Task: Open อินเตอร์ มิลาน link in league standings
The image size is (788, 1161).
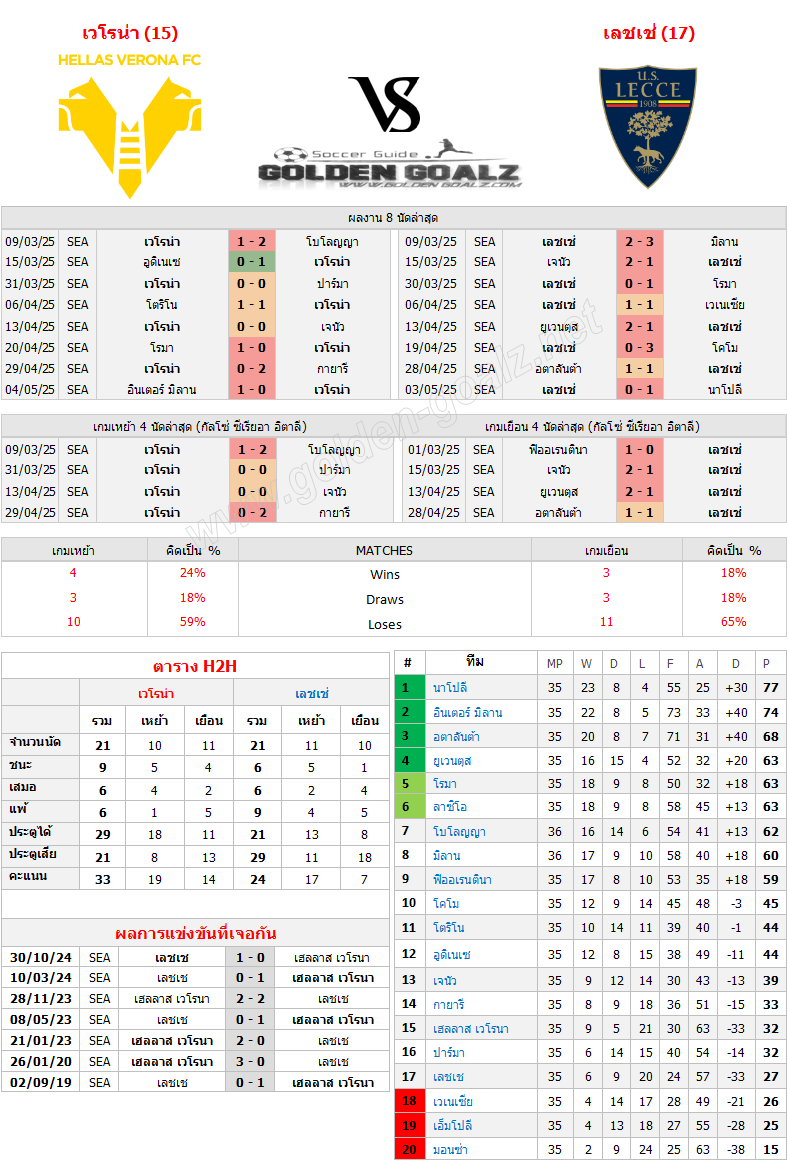Action: (468, 712)
